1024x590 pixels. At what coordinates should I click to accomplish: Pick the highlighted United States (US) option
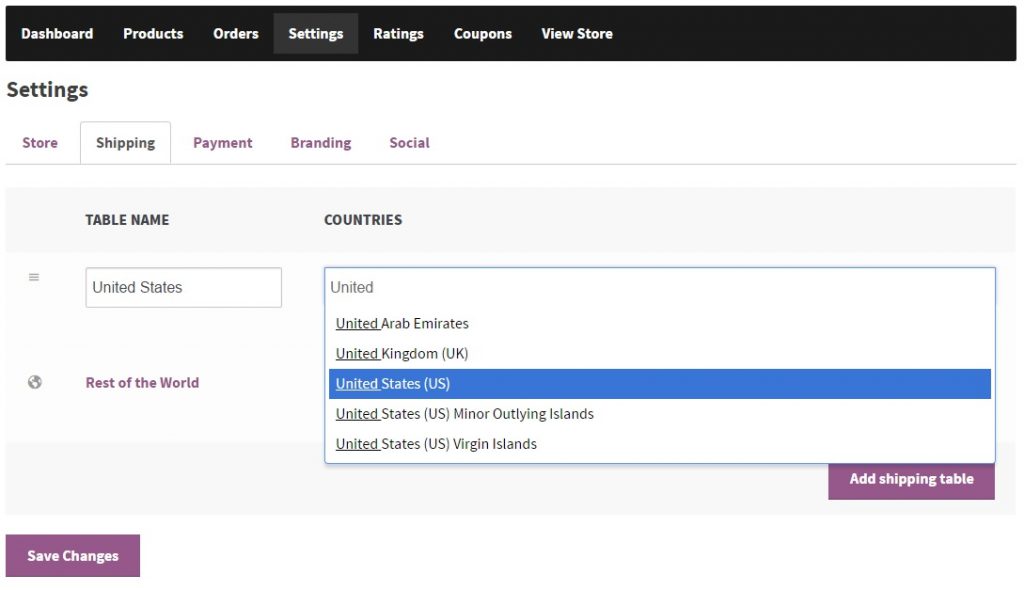tap(393, 384)
